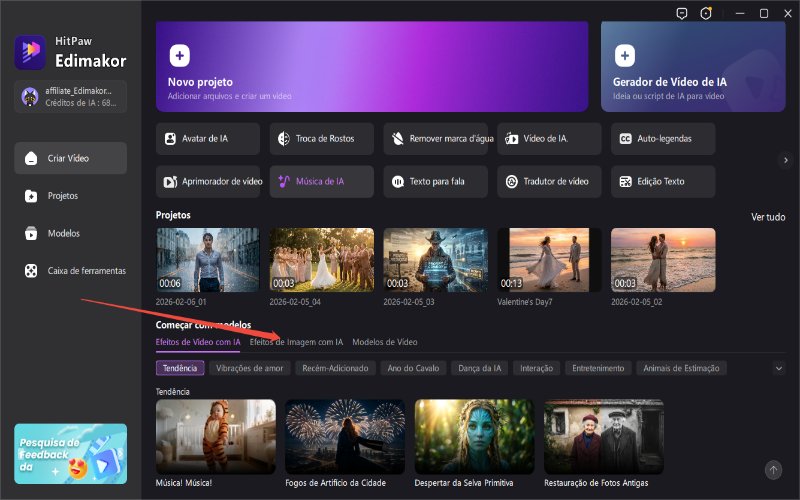Start the Auto-legendas feature
The height and width of the screenshot is (500, 800).
pyautogui.click(x=663, y=139)
